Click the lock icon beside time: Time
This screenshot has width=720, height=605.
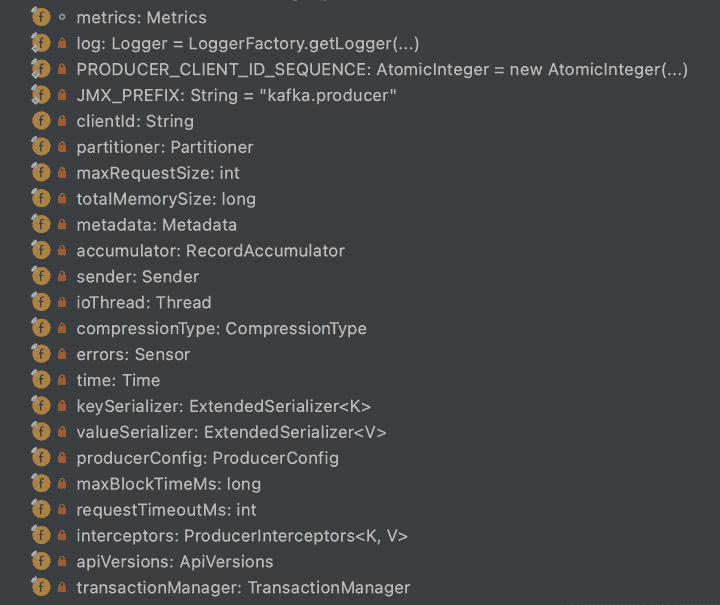pyautogui.click(x=62, y=380)
